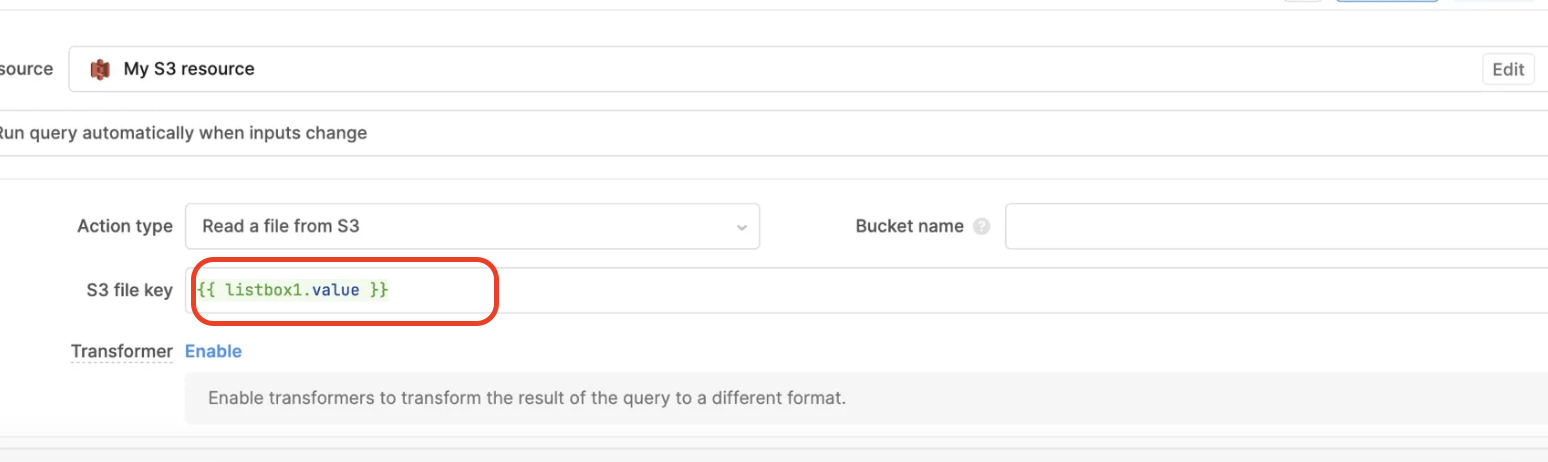Click the transformer description hint box
Screen dimensions: 1548x462
coord(866,398)
